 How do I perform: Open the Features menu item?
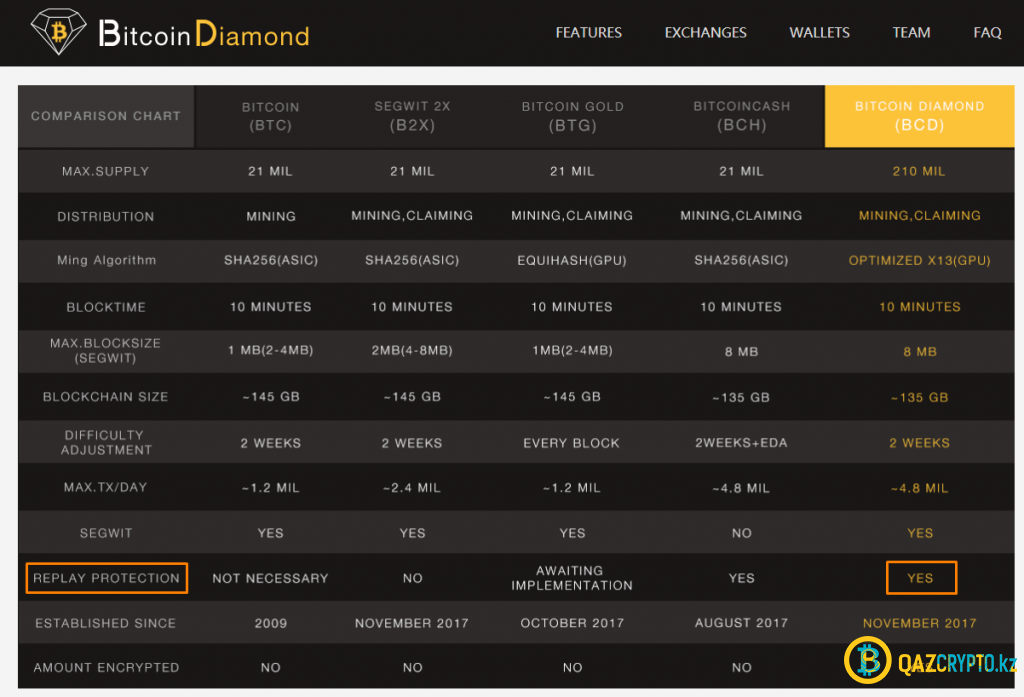tap(588, 33)
